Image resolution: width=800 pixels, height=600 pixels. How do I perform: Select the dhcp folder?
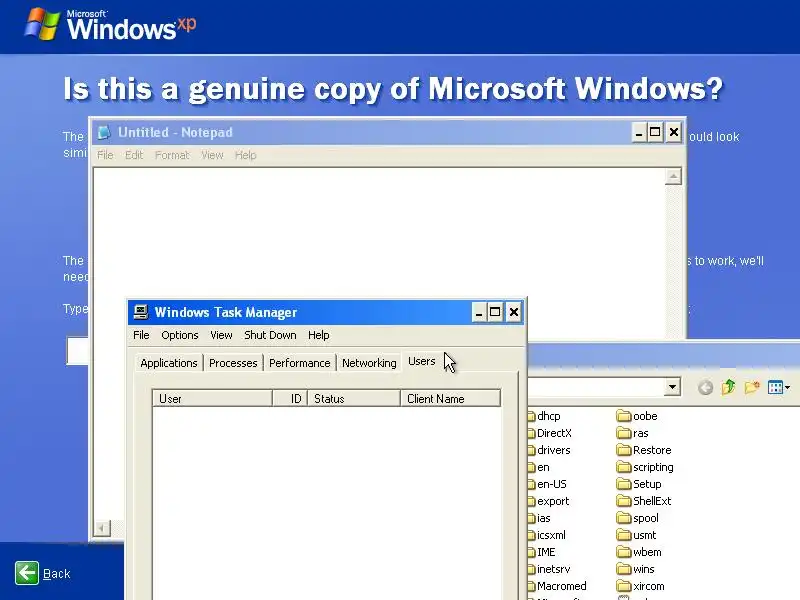click(x=544, y=416)
